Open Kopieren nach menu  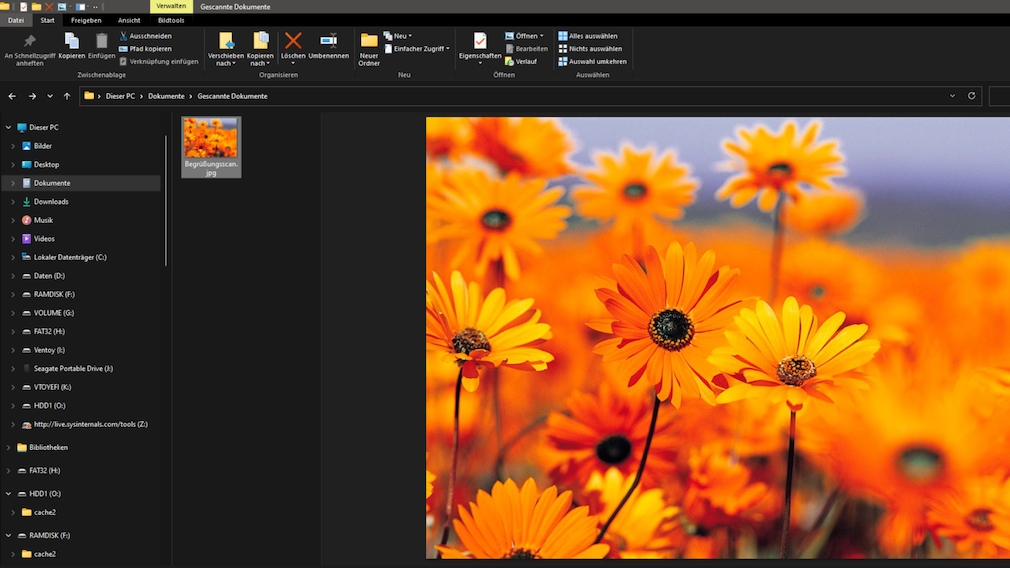(x=260, y=50)
